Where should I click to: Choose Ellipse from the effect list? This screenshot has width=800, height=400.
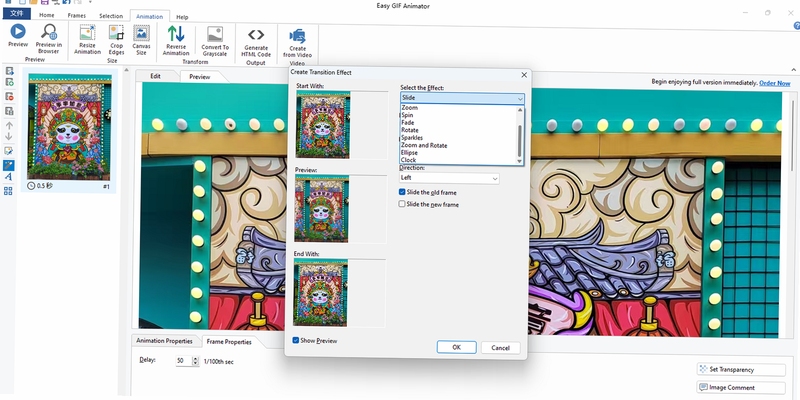pos(409,153)
